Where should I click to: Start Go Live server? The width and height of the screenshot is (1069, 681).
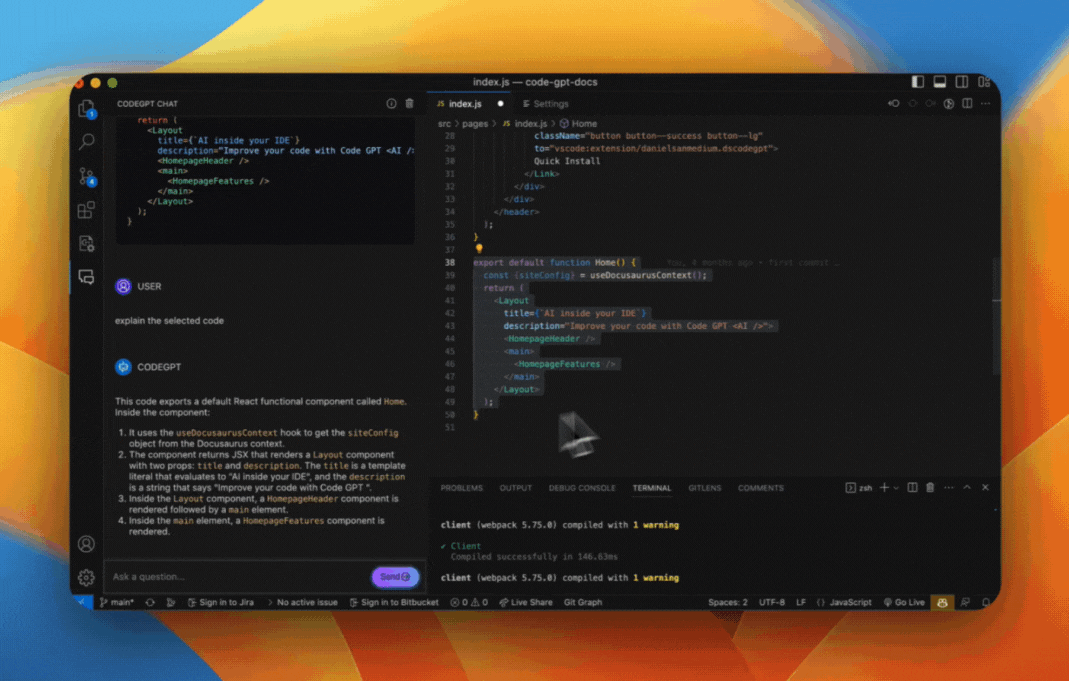point(904,603)
